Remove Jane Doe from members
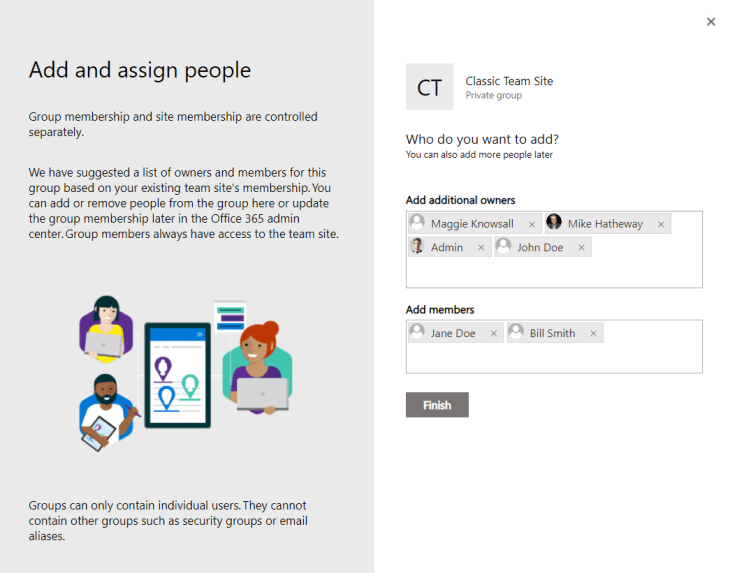The width and height of the screenshot is (730, 573). point(493,333)
